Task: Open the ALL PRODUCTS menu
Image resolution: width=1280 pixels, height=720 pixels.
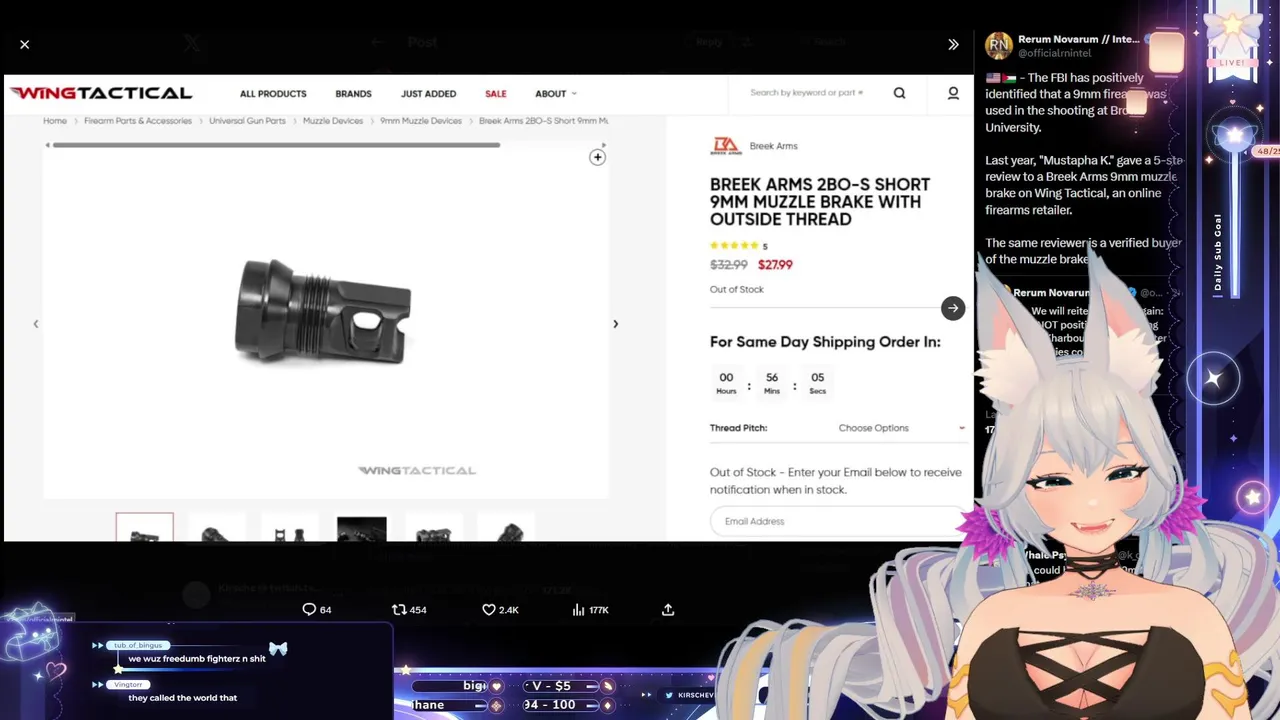Action: tap(273, 93)
